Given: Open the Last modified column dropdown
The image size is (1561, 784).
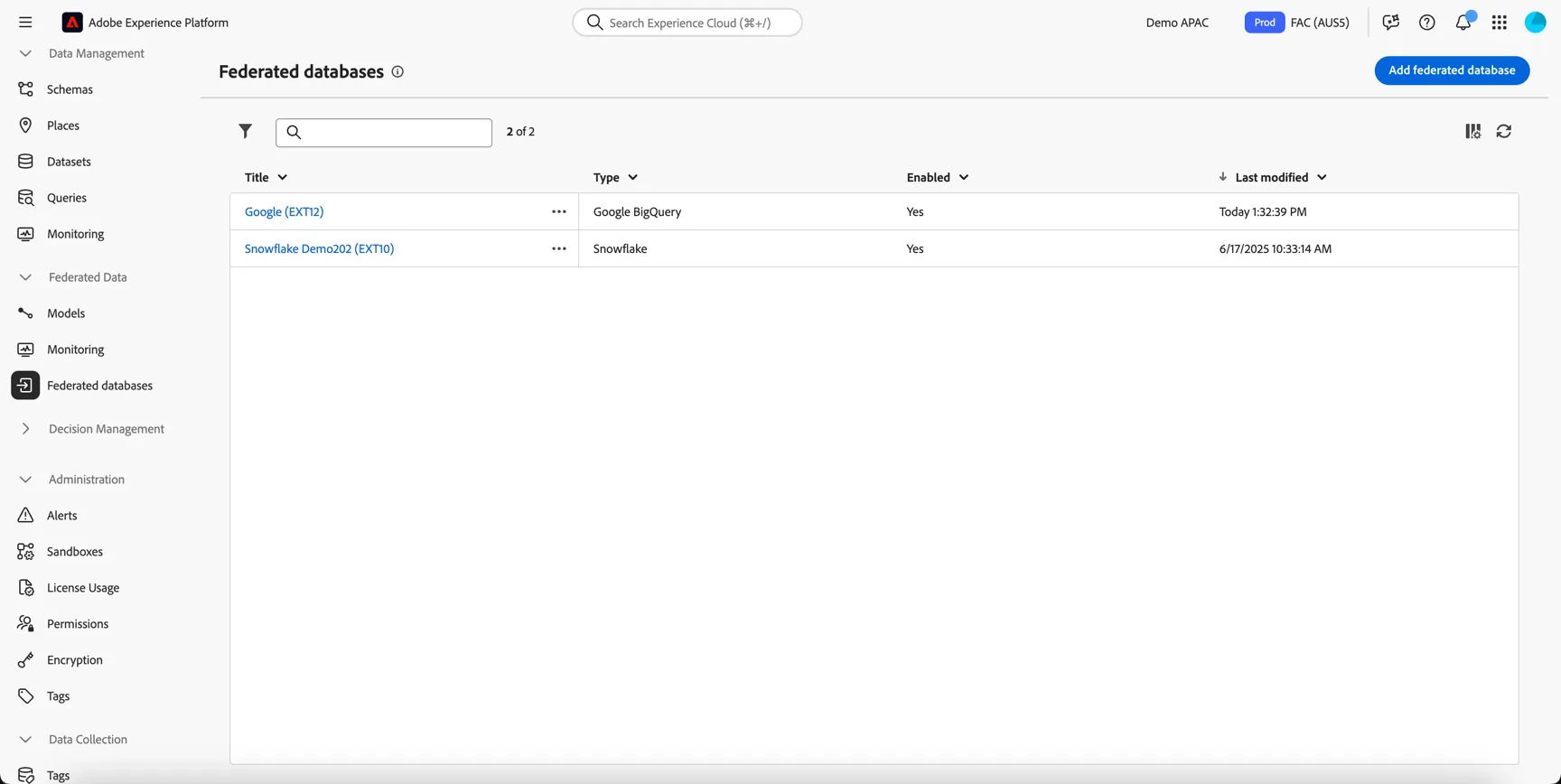Looking at the screenshot, I should pos(1323,178).
